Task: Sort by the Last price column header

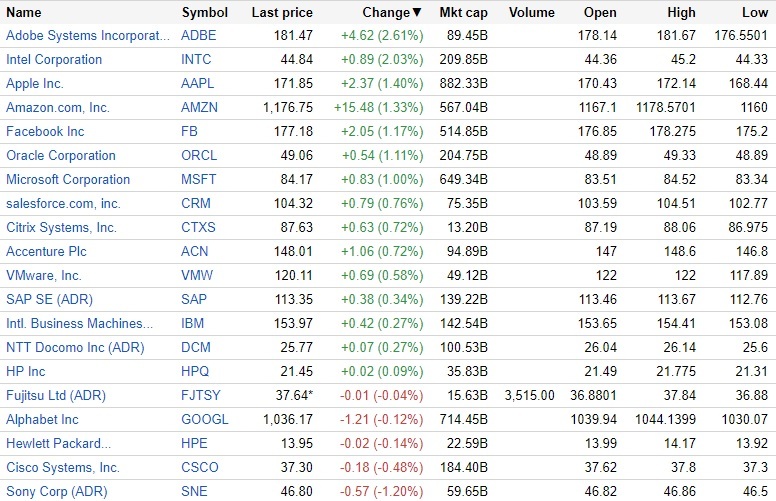Action: tap(282, 13)
